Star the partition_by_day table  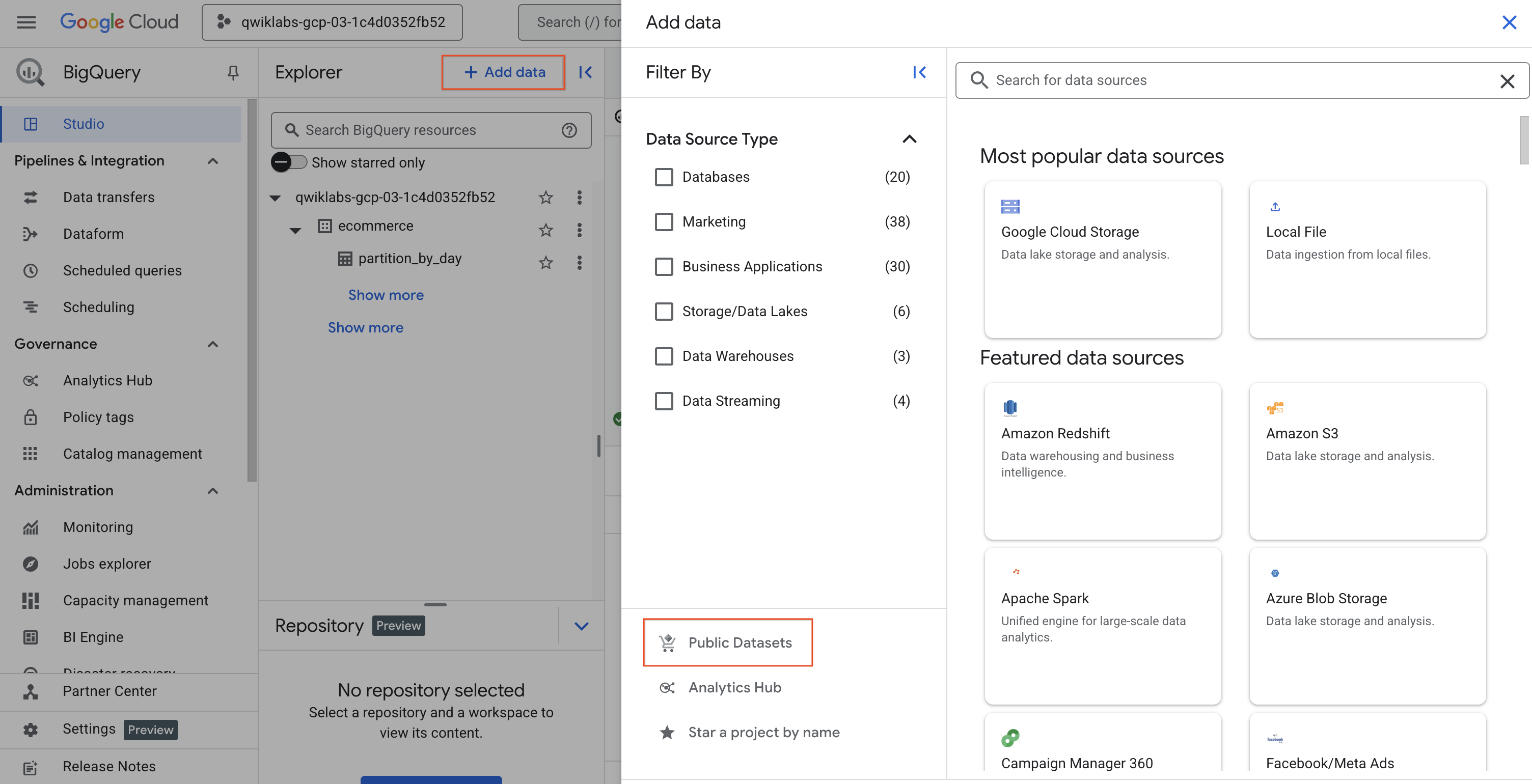click(x=545, y=263)
